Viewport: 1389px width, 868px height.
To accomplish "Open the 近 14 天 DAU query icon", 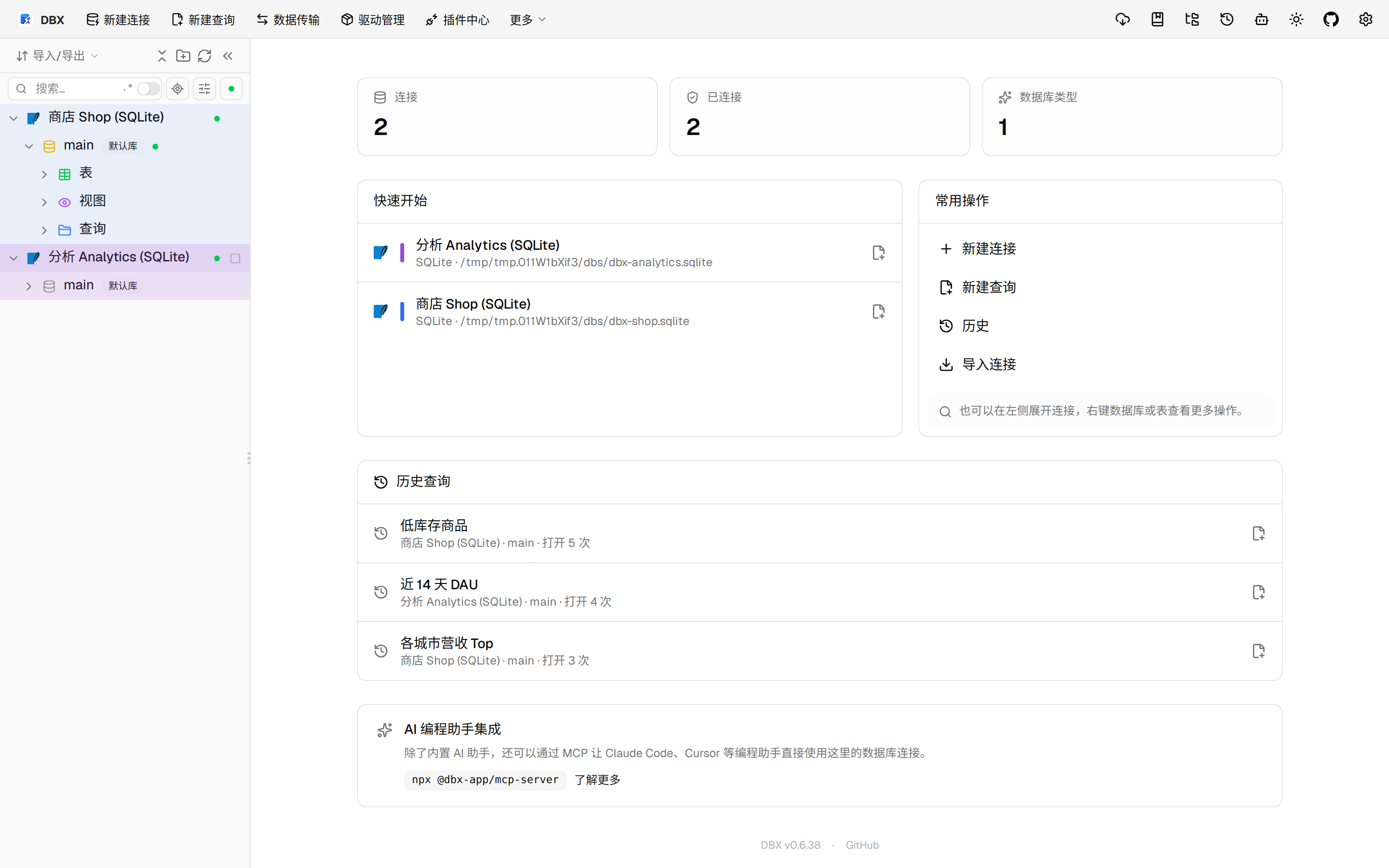I will pyautogui.click(x=1258, y=593).
